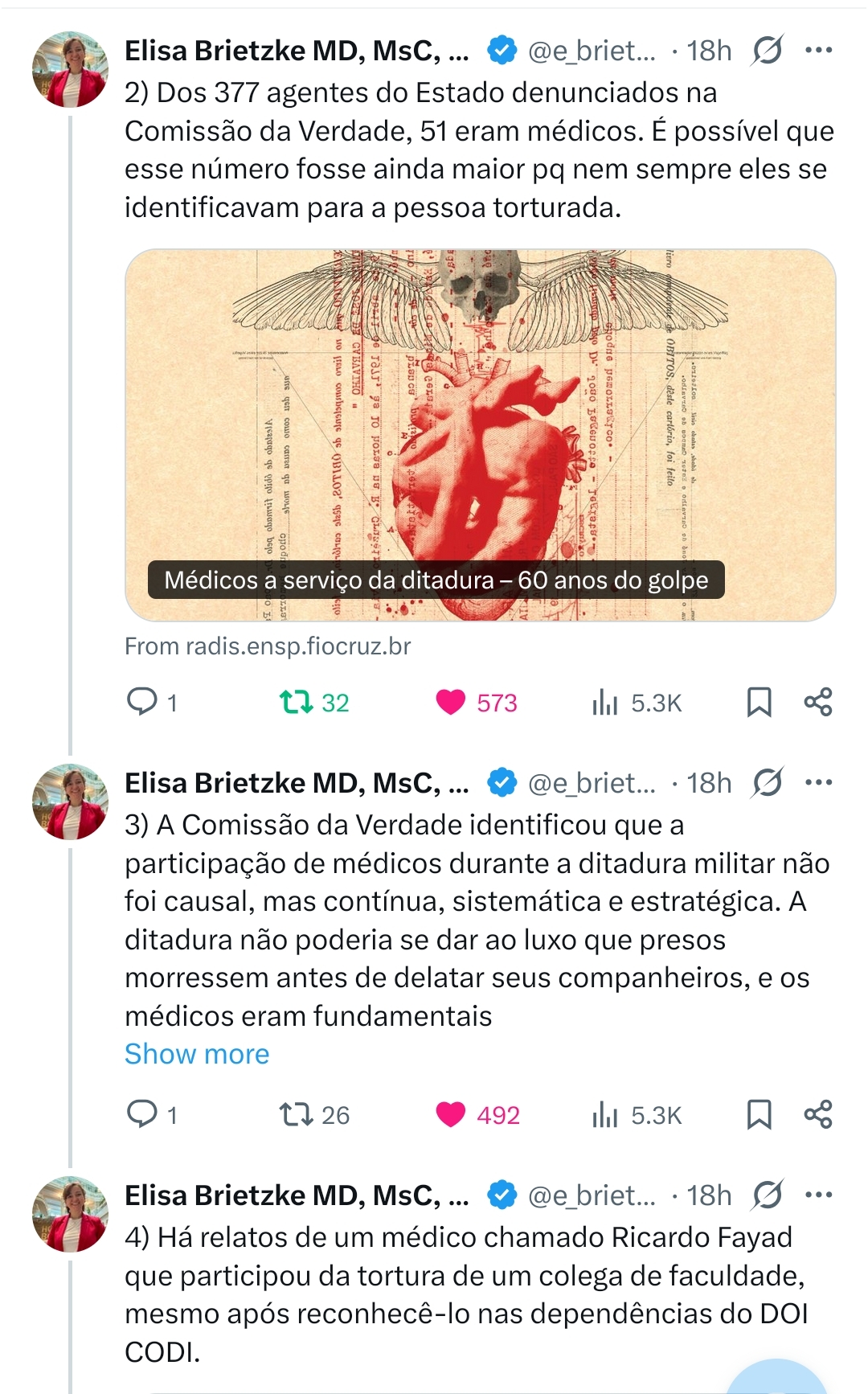Unlike the tweet with 573 likes
This screenshot has width=868, height=1394.
450,702
